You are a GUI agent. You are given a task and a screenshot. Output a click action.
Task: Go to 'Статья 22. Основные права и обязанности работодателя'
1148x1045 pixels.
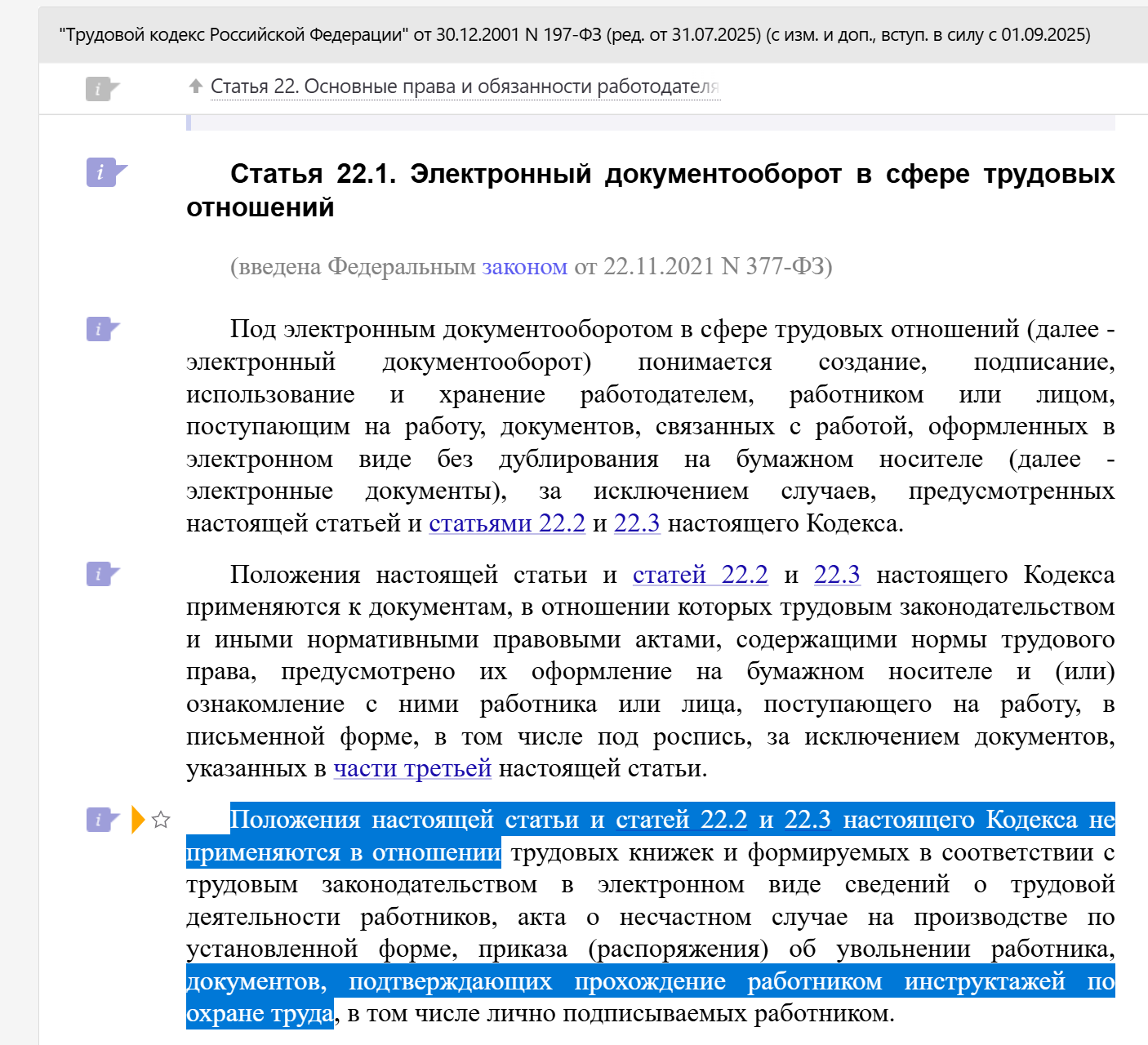464,87
